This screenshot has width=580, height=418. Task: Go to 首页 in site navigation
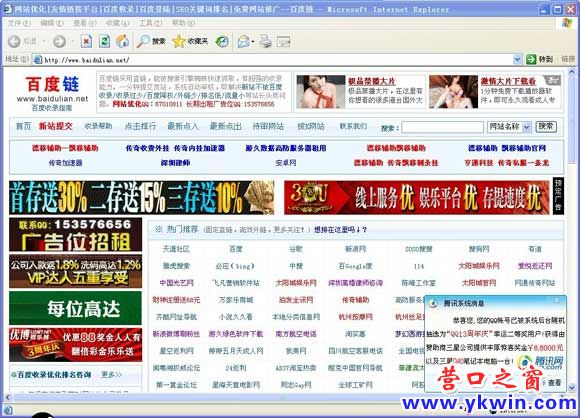[x=23, y=126]
